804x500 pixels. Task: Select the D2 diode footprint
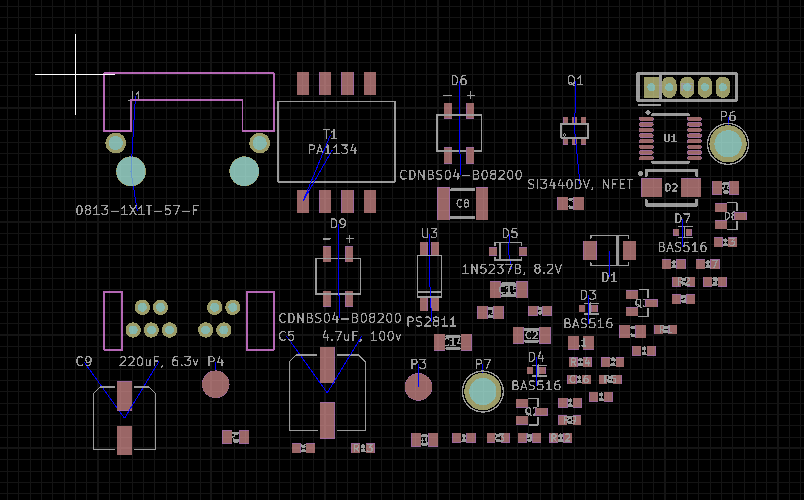pyautogui.click(x=671, y=187)
